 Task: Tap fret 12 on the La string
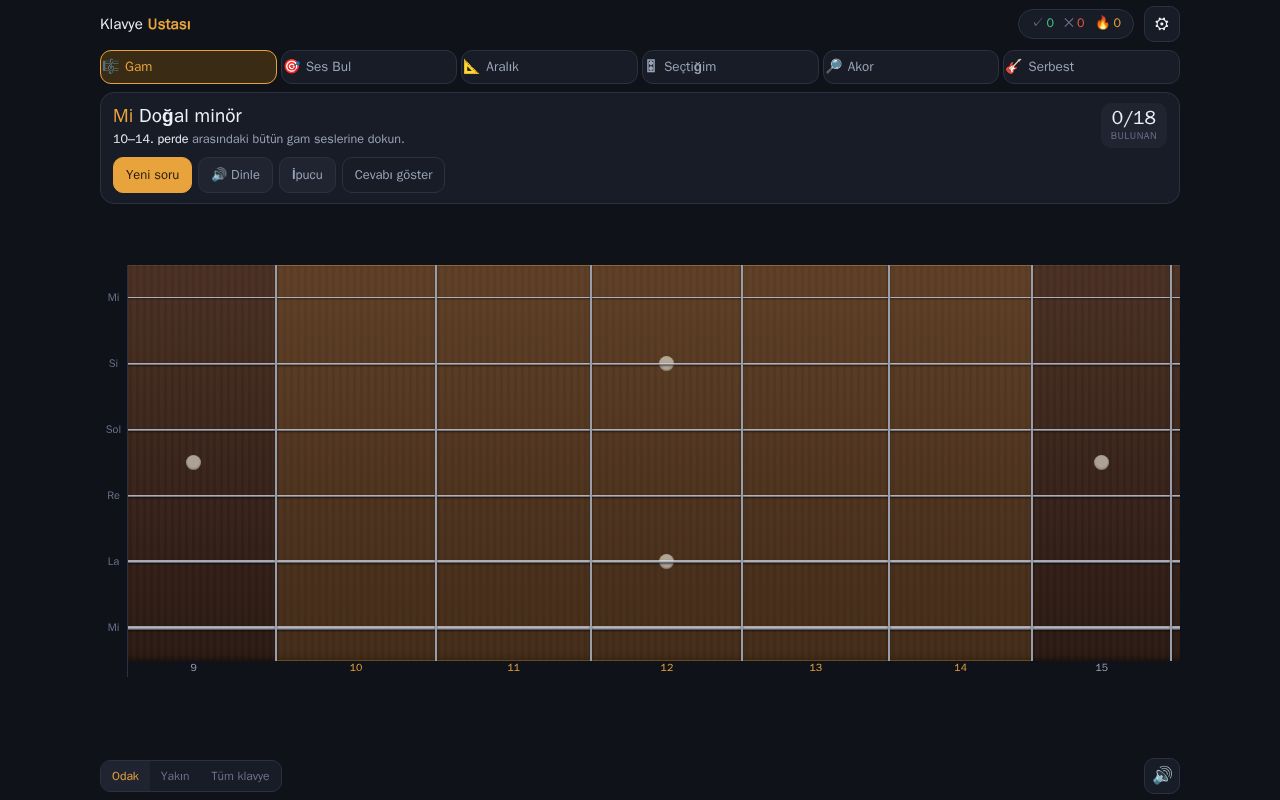click(x=666, y=561)
